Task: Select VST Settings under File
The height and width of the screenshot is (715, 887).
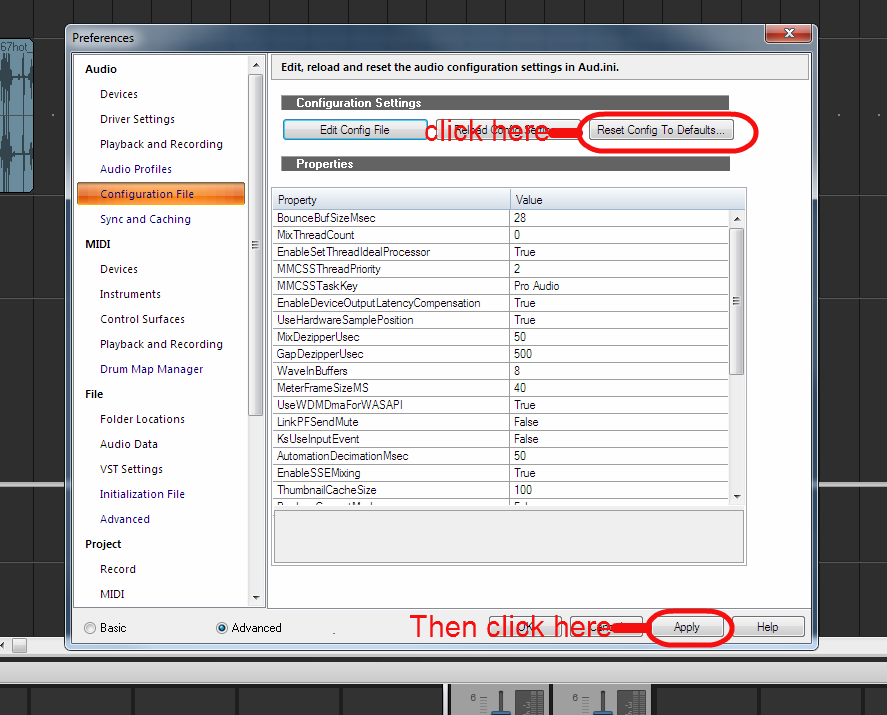Action: (x=131, y=469)
